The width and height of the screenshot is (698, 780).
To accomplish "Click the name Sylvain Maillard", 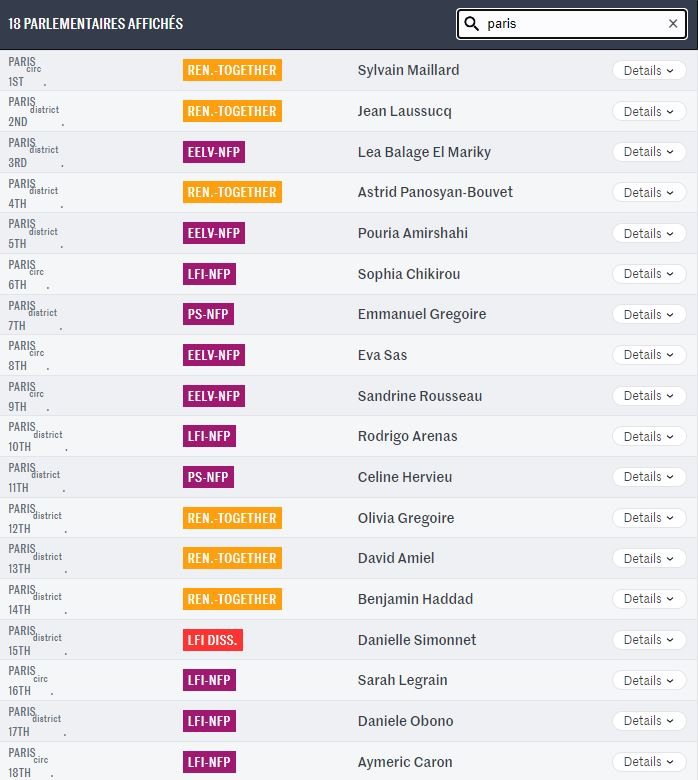I will (408, 70).
